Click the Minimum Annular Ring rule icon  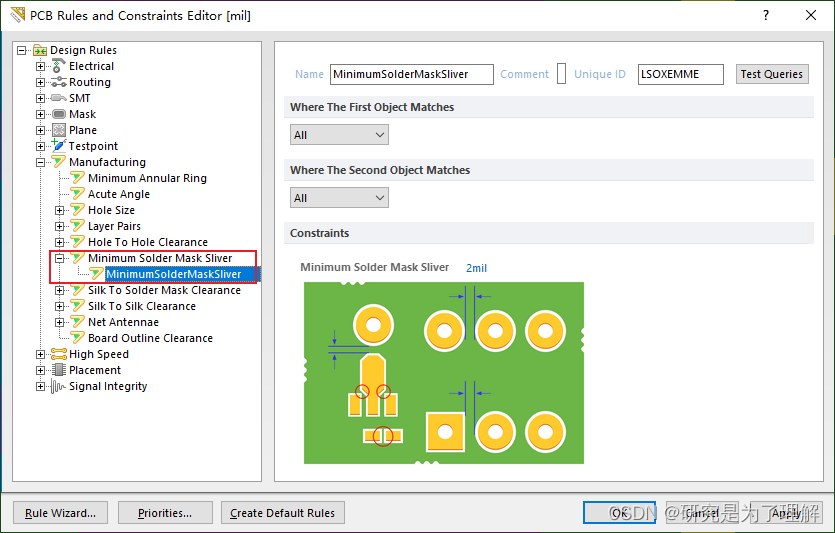[78, 178]
